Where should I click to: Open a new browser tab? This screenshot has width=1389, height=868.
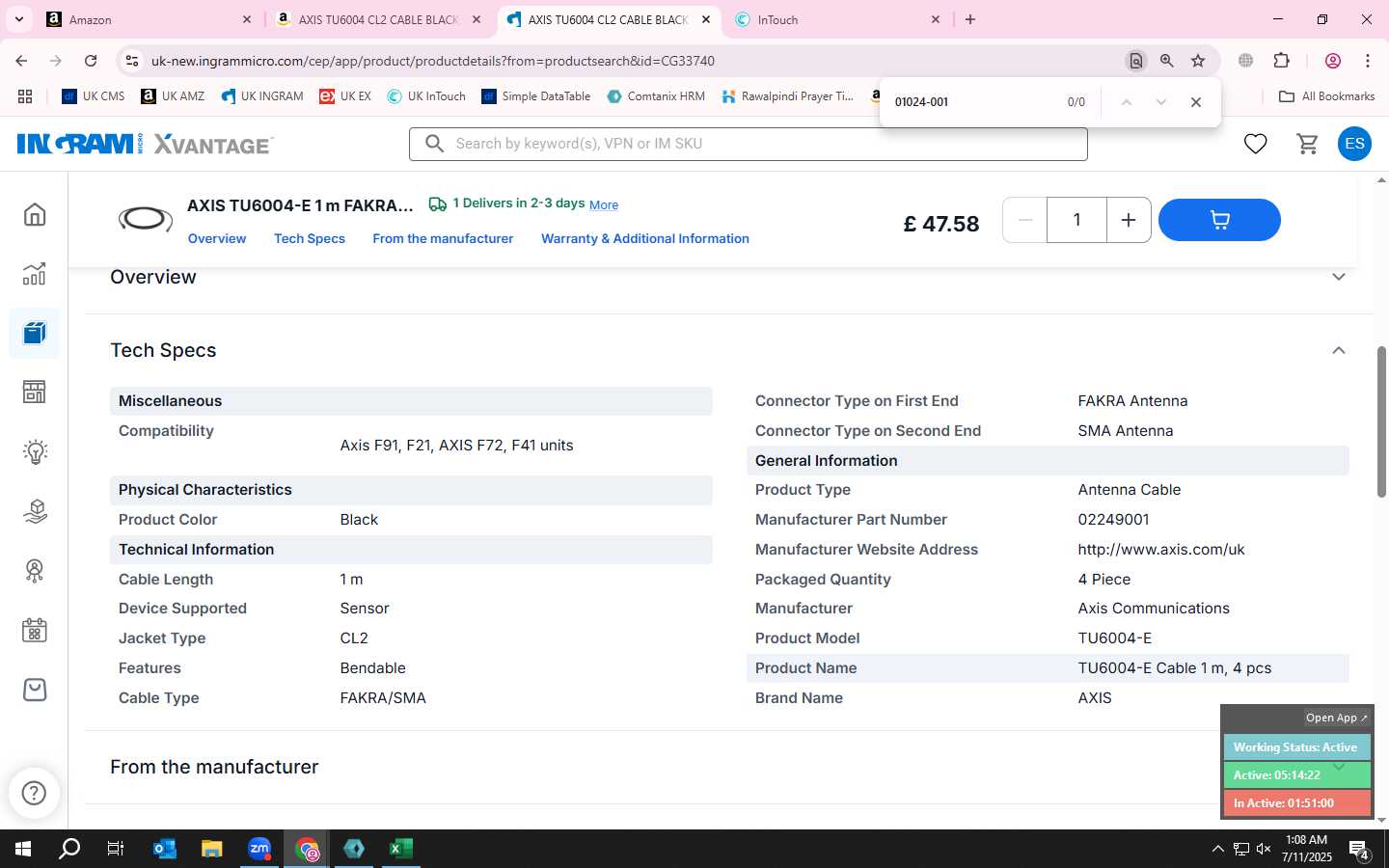[x=970, y=19]
